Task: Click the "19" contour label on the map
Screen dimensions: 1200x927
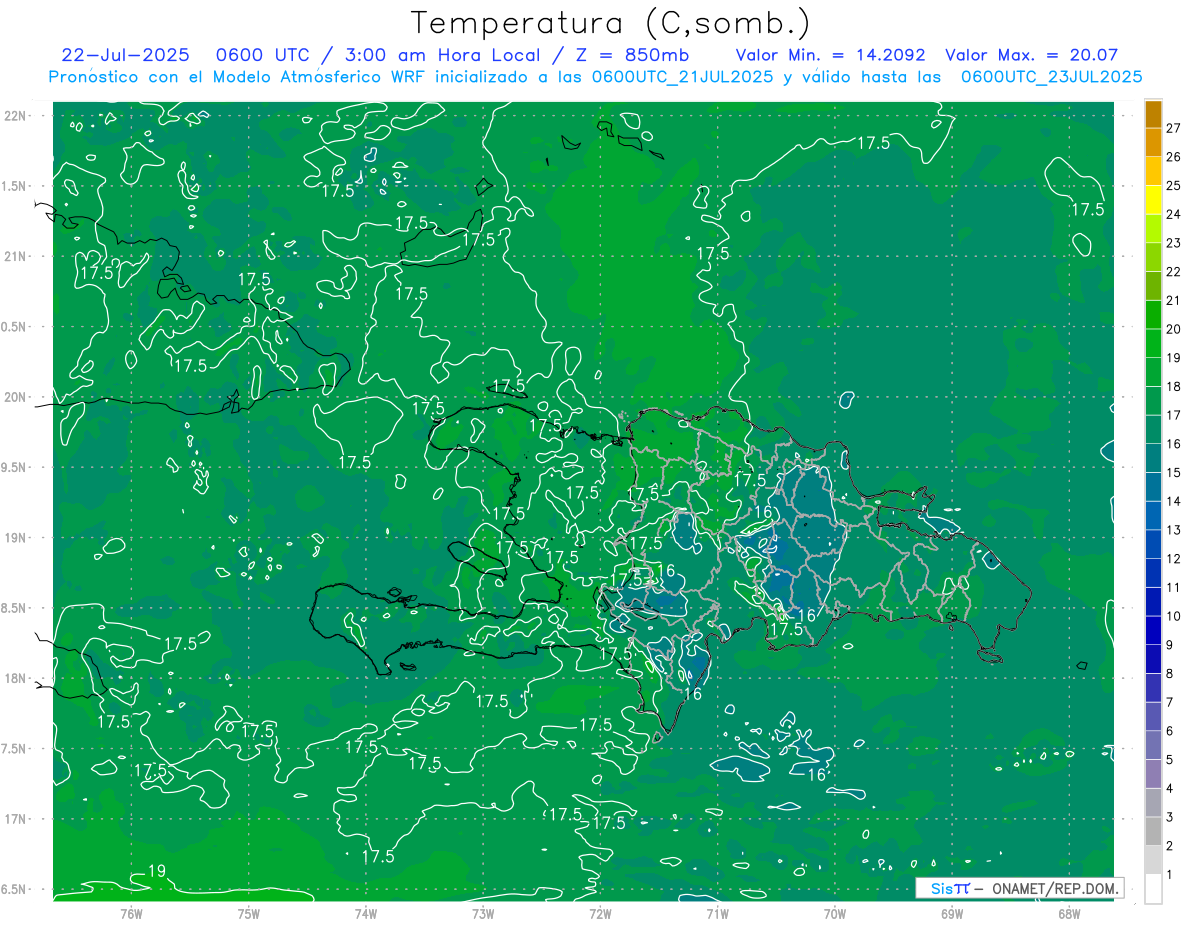Action: (156, 872)
